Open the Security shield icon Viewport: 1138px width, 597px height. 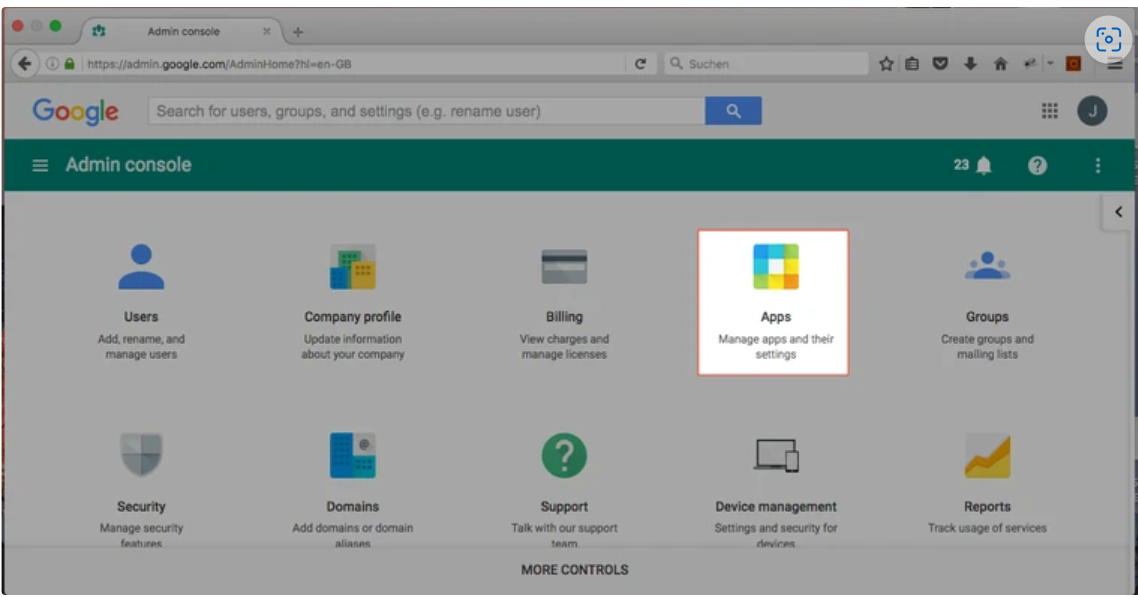141,456
